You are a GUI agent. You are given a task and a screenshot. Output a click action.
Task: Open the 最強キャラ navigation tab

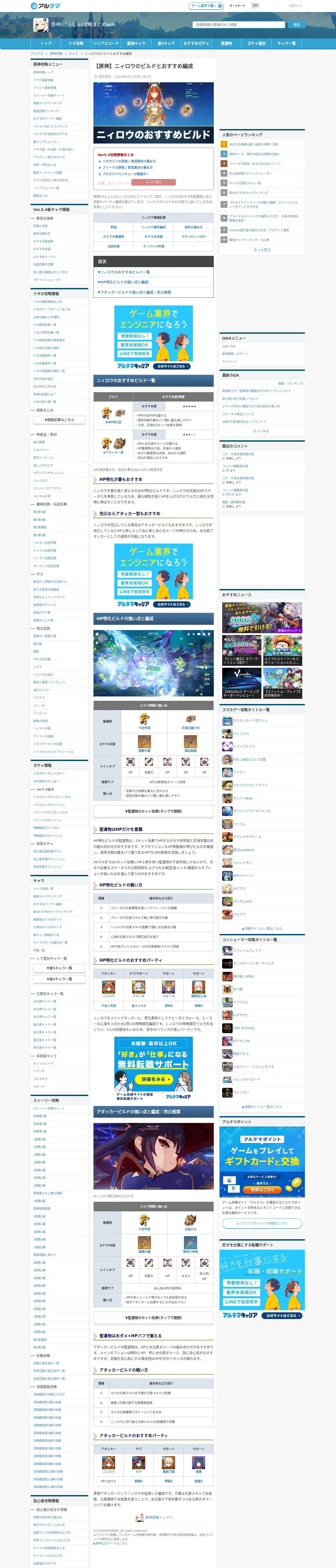(x=136, y=44)
